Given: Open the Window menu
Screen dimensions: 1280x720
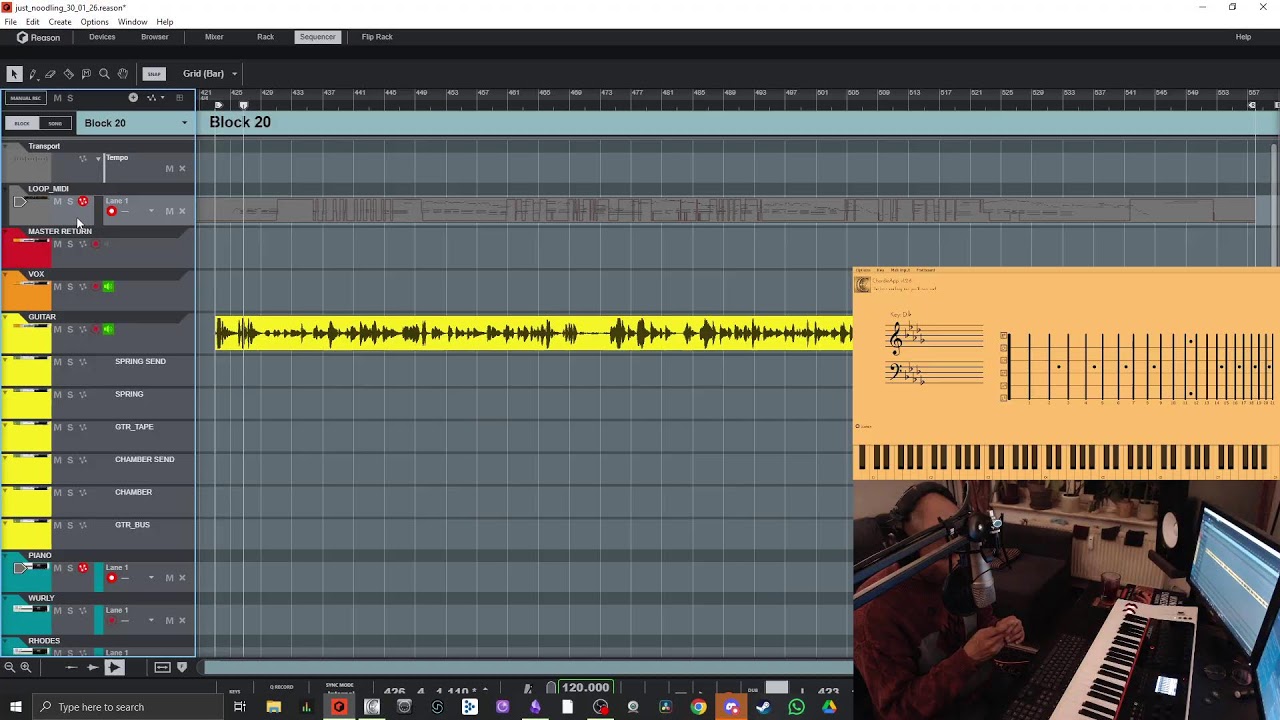Looking at the screenshot, I should tap(132, 22).
